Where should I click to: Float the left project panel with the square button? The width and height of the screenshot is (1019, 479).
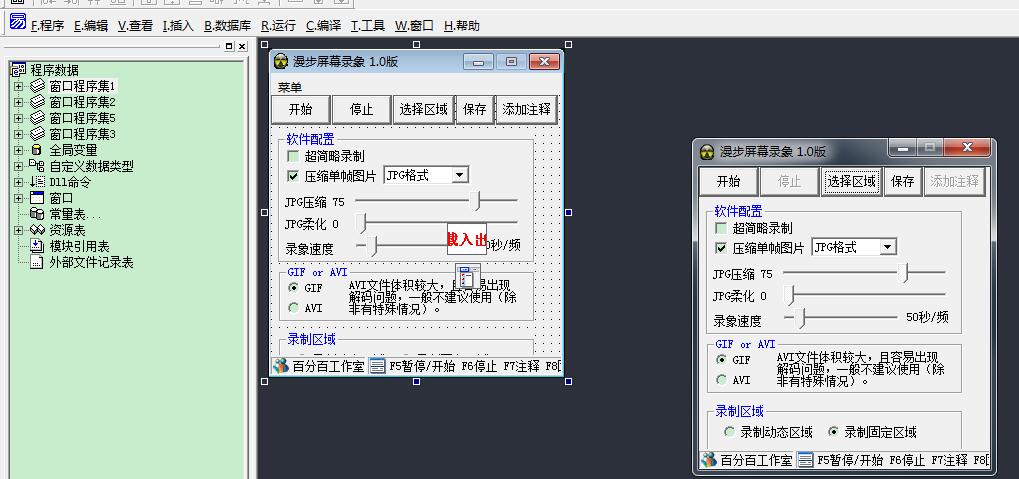tap(229, 47)
